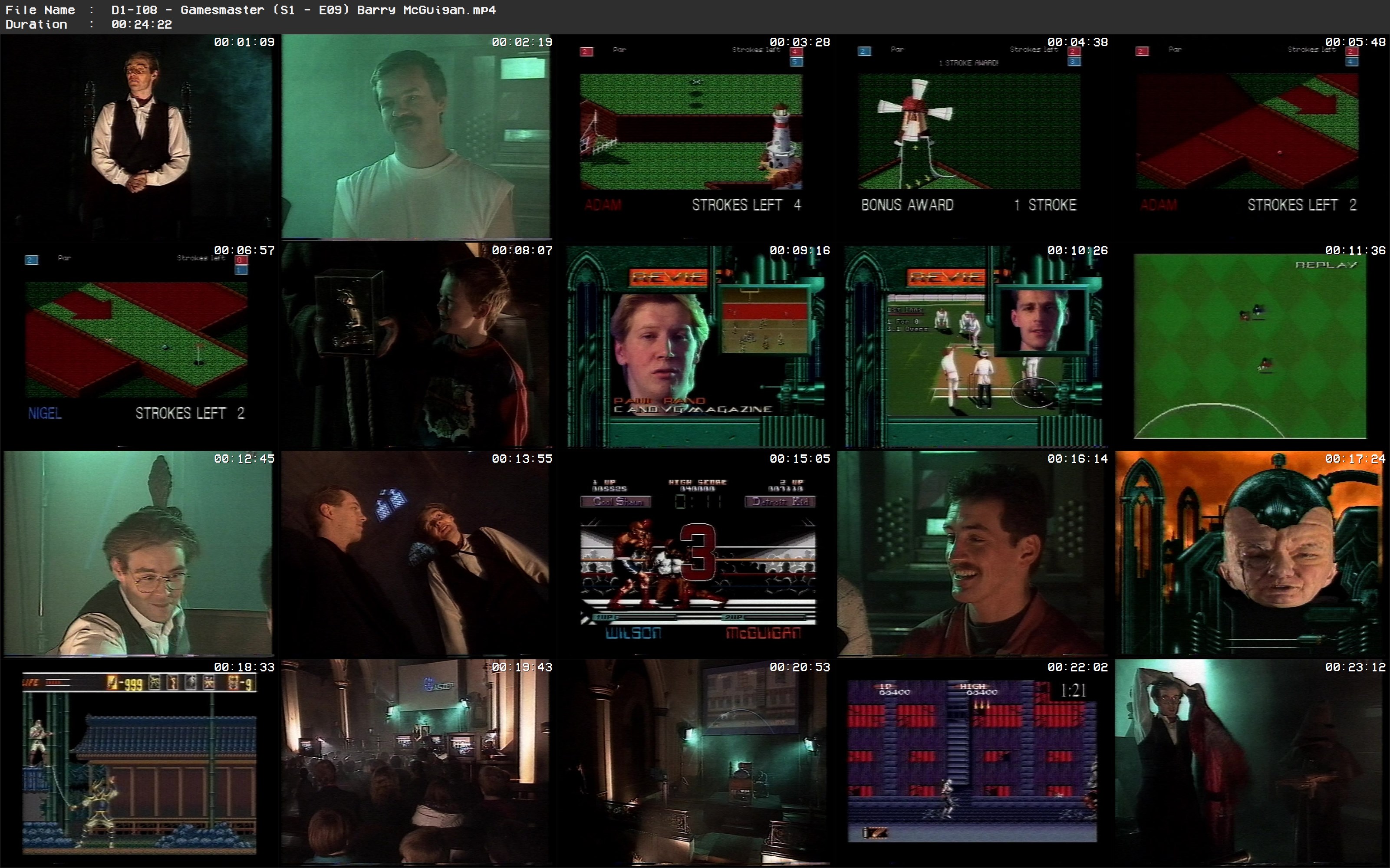Click the file name text in header
This screenshot has height=868, width=1390.
(x=303, y=10)
